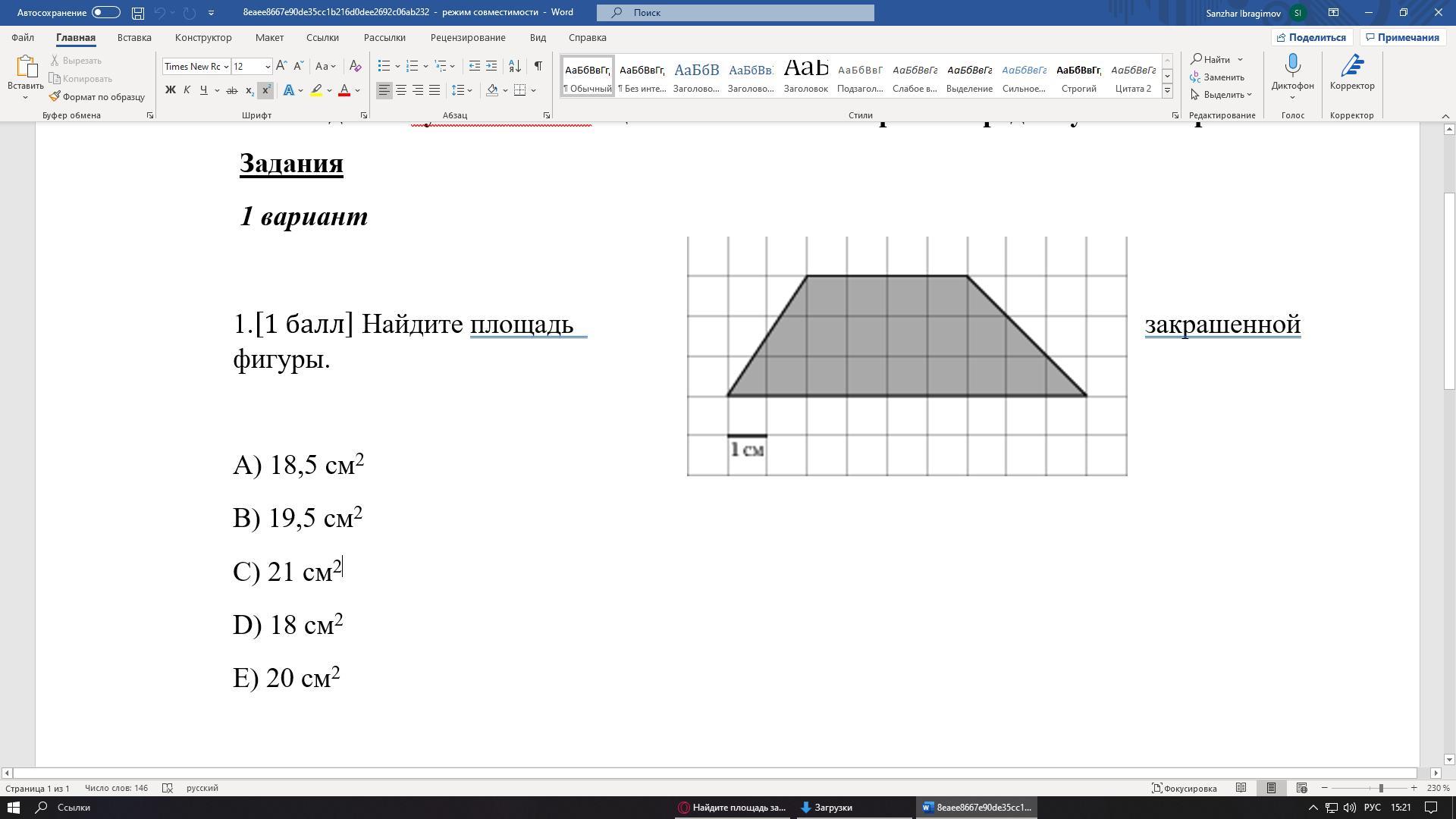Click spelling check icon in status bar
This screenshot has width=1456, height=819.
tap(168, 788)
